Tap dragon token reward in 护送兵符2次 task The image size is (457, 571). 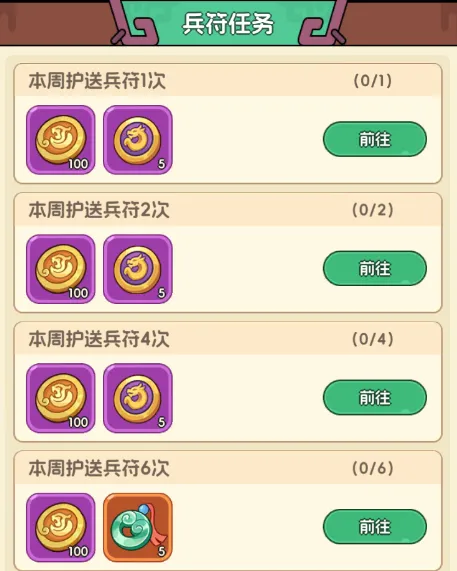138,269
